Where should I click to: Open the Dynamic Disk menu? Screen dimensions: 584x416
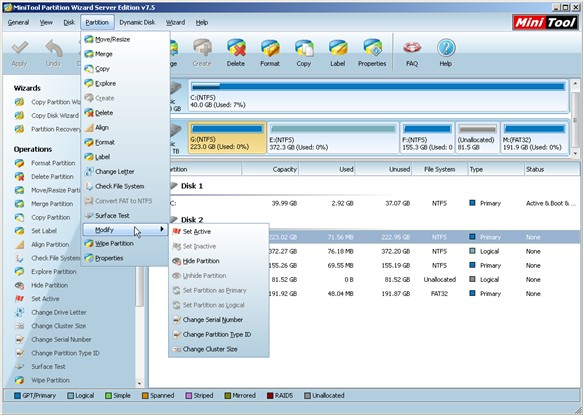[137, 23]
